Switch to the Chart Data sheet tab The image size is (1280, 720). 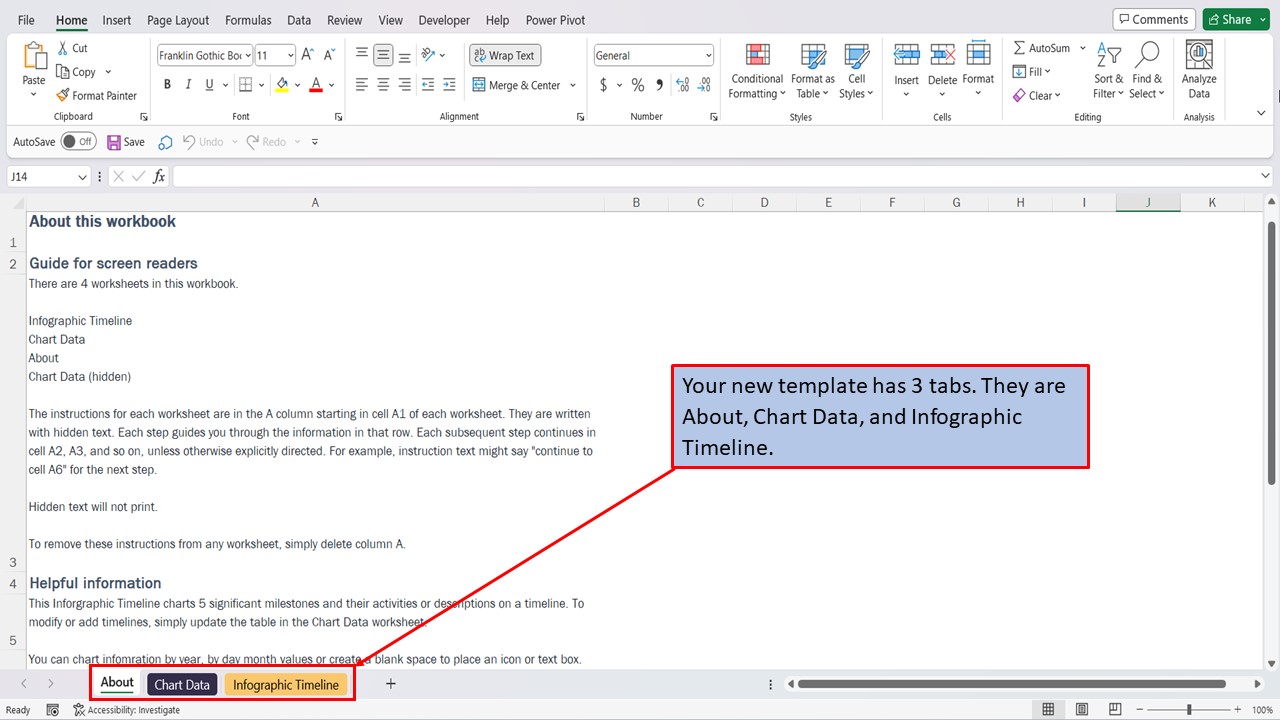(x=182, y=684)
